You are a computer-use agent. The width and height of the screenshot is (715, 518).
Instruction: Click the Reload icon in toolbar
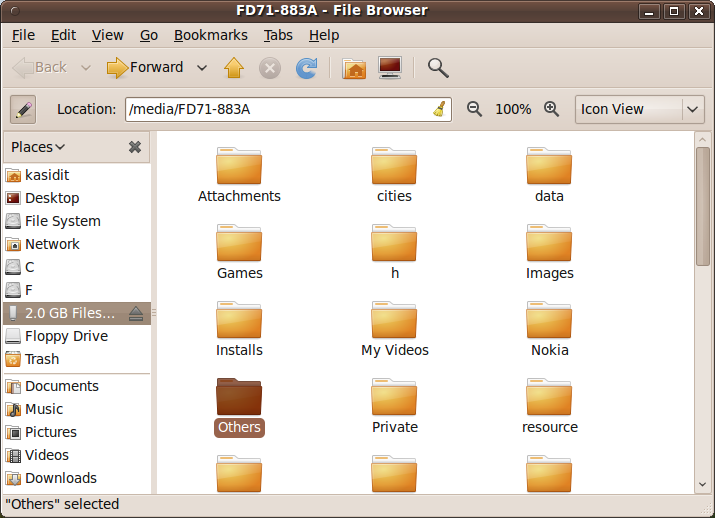306,68
